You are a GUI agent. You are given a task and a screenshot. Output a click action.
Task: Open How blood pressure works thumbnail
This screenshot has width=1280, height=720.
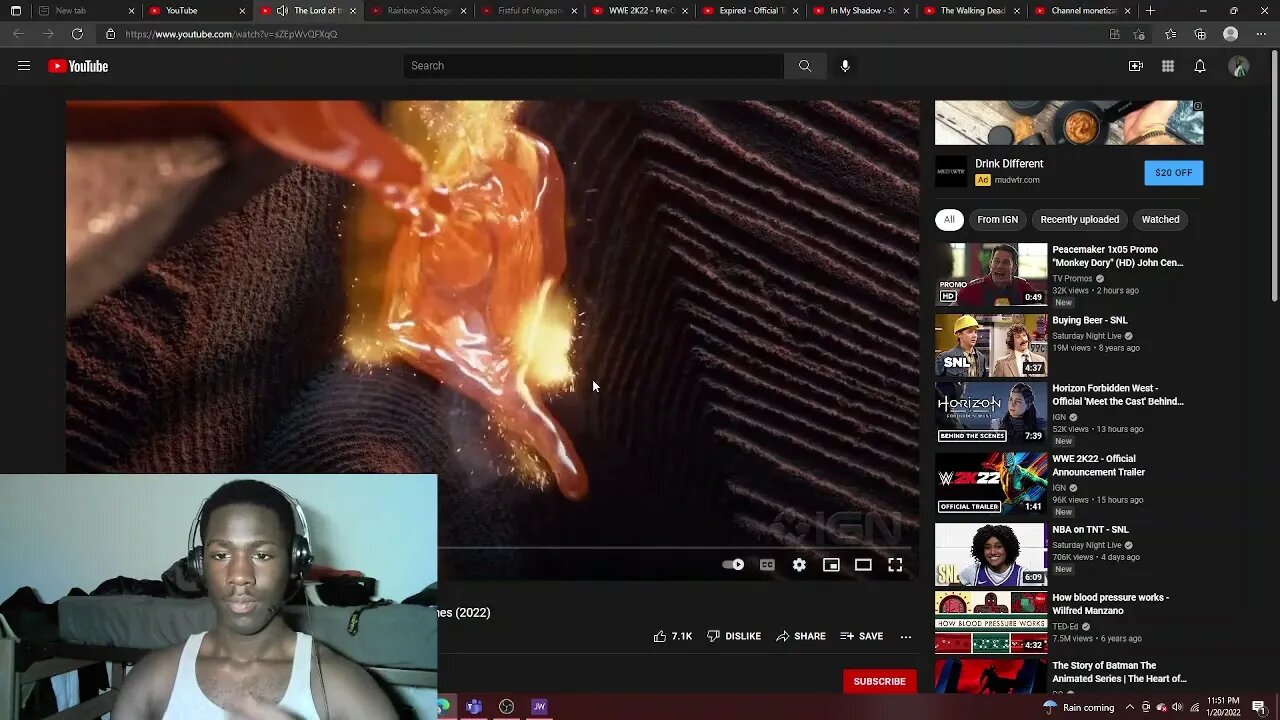[x=991, y=623]
